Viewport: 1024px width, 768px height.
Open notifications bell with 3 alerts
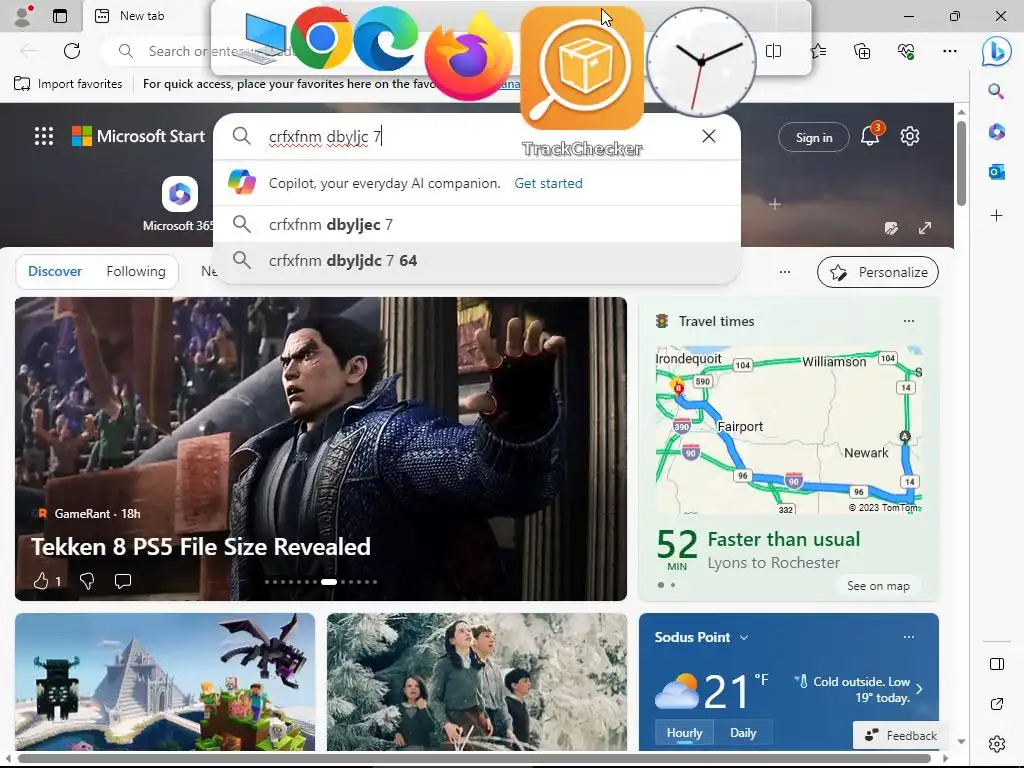click(x=870, y=135)
